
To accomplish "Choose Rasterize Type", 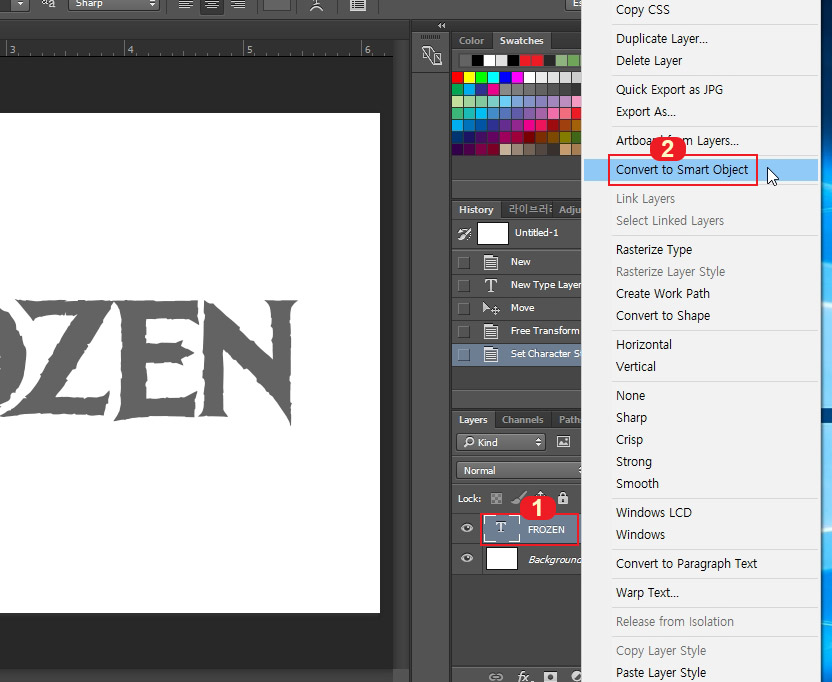I will (x=654, y=250).
